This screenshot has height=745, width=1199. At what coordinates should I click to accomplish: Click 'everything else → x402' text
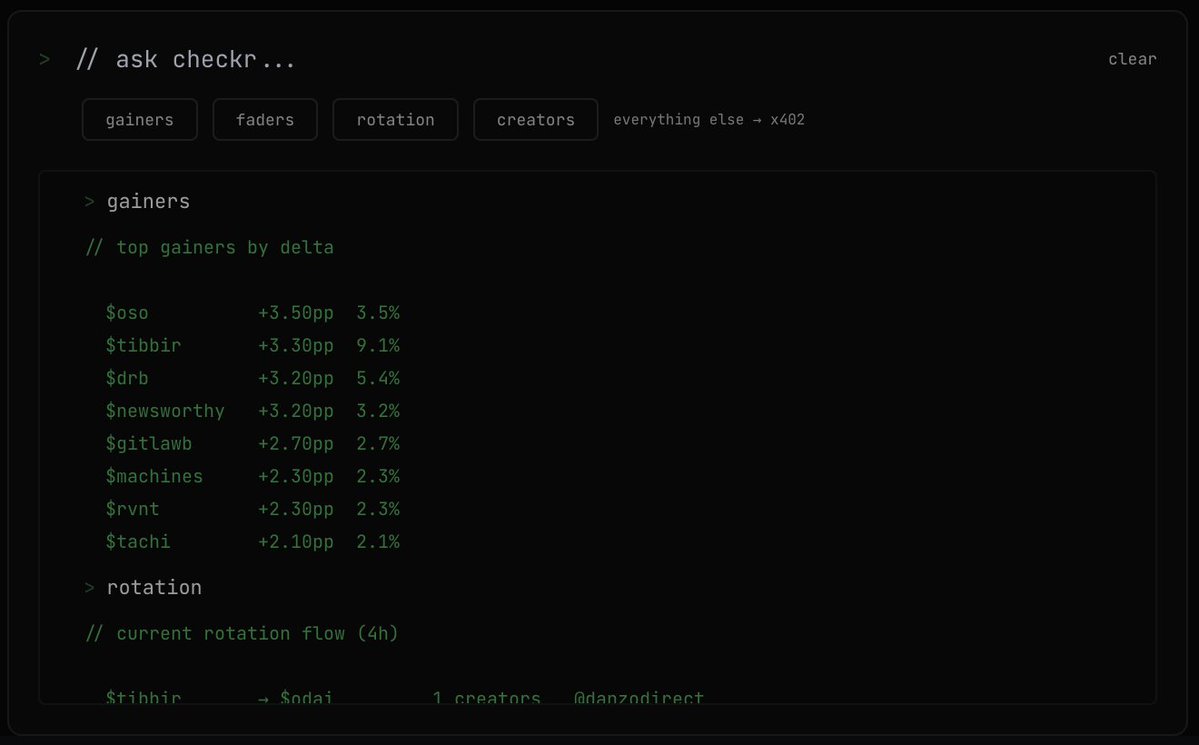(x=709, y=119)
